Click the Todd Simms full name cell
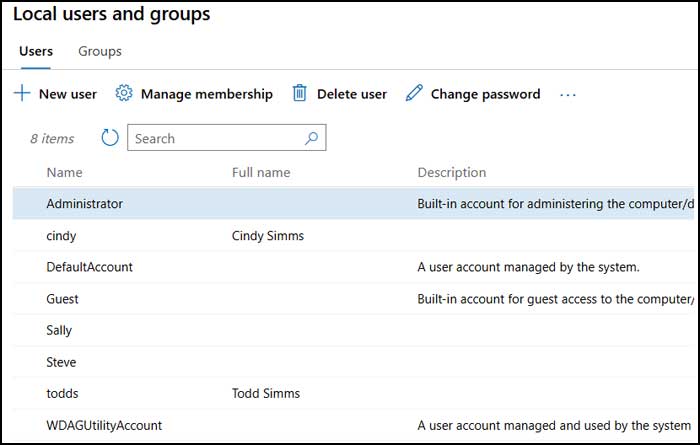700x445 pixels. 266,394
